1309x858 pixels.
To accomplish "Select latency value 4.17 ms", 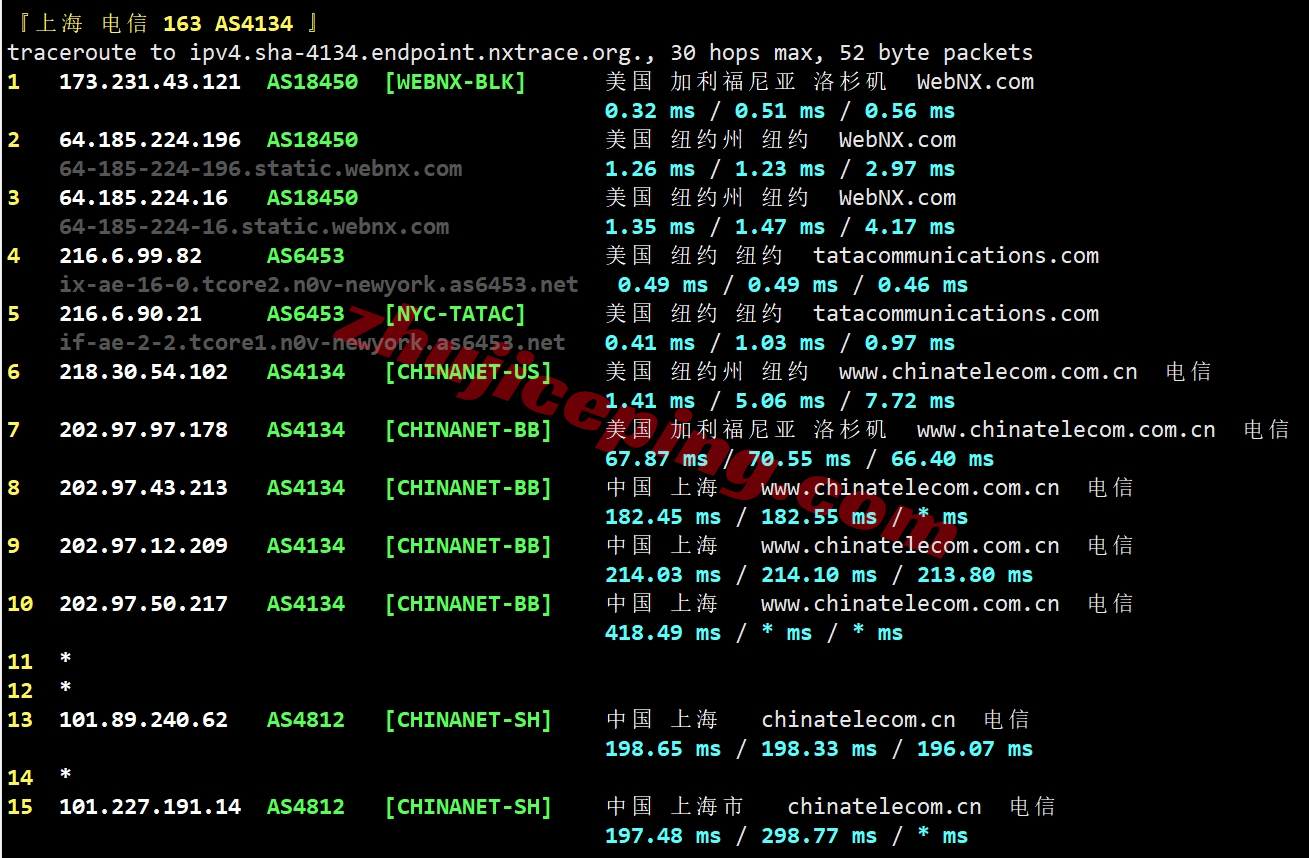I will [910, 227].
